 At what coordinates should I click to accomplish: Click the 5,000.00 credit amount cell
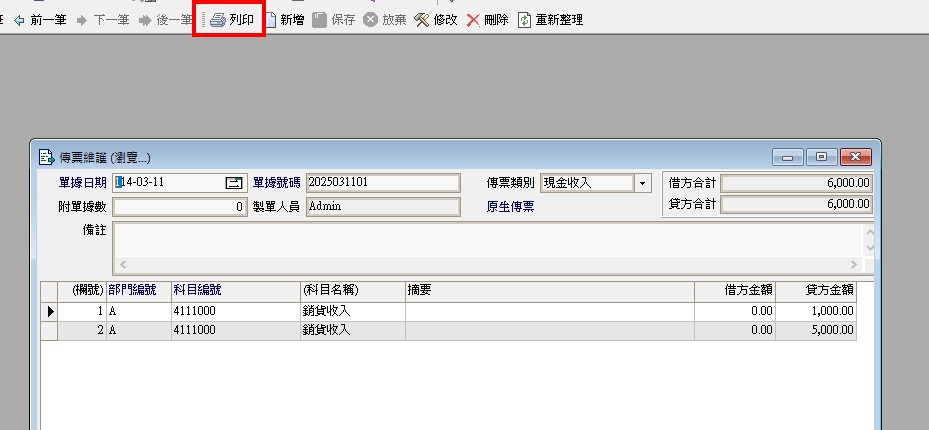pos(816,329)
